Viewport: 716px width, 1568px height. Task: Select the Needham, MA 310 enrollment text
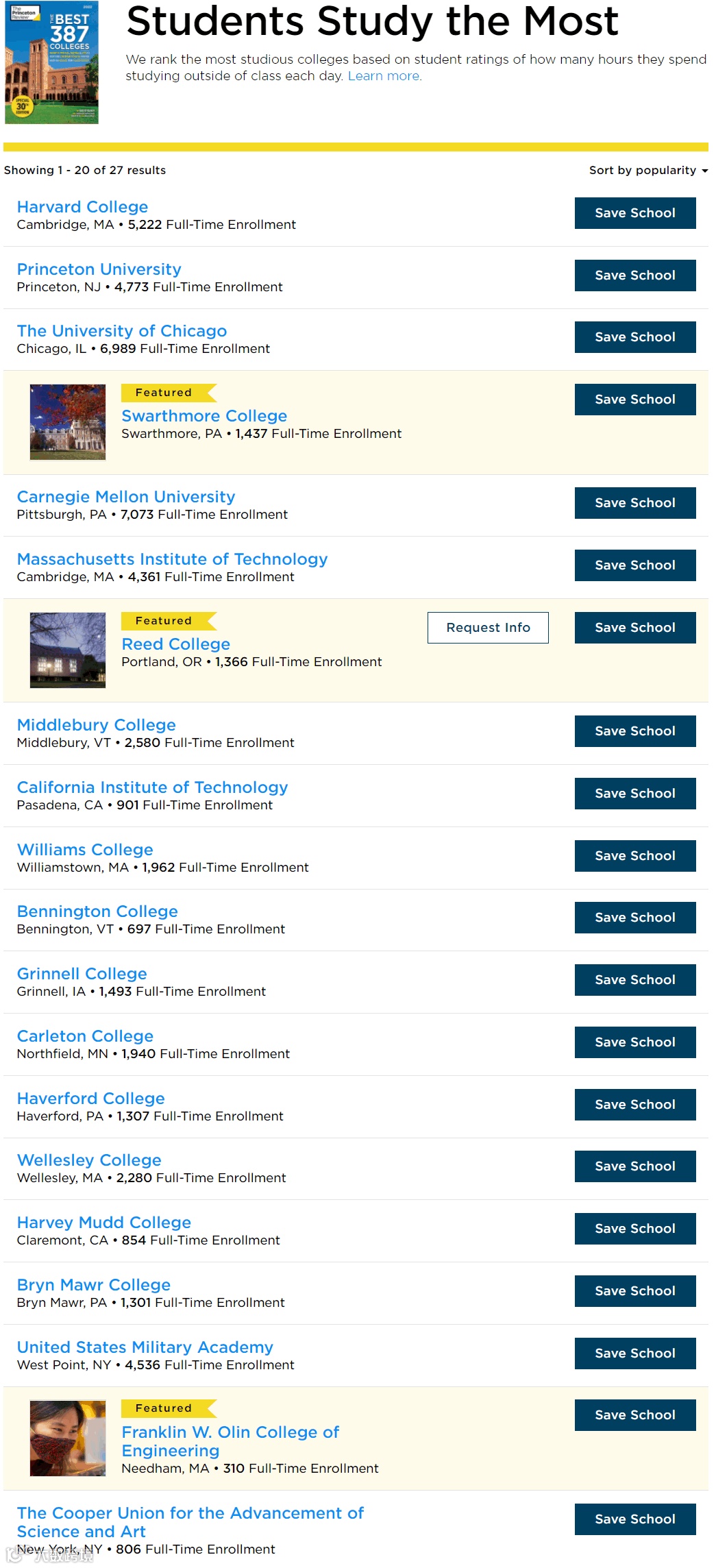coord(250,1469)
